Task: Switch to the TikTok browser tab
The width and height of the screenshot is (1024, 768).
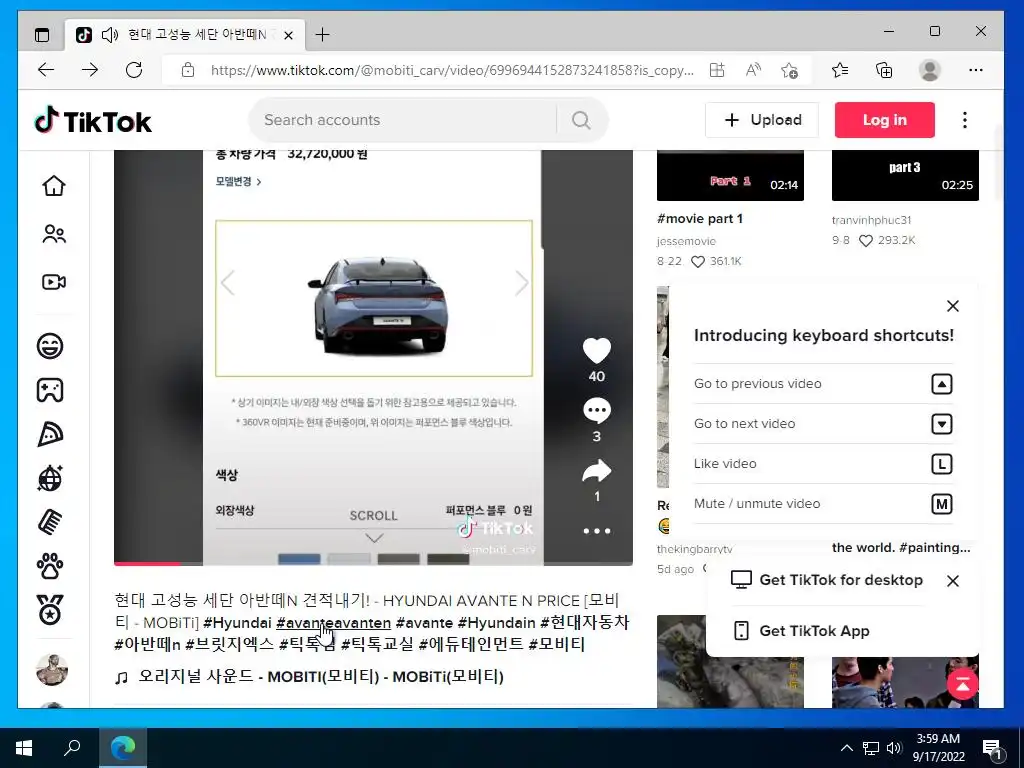Action: (x=185, y=35)
